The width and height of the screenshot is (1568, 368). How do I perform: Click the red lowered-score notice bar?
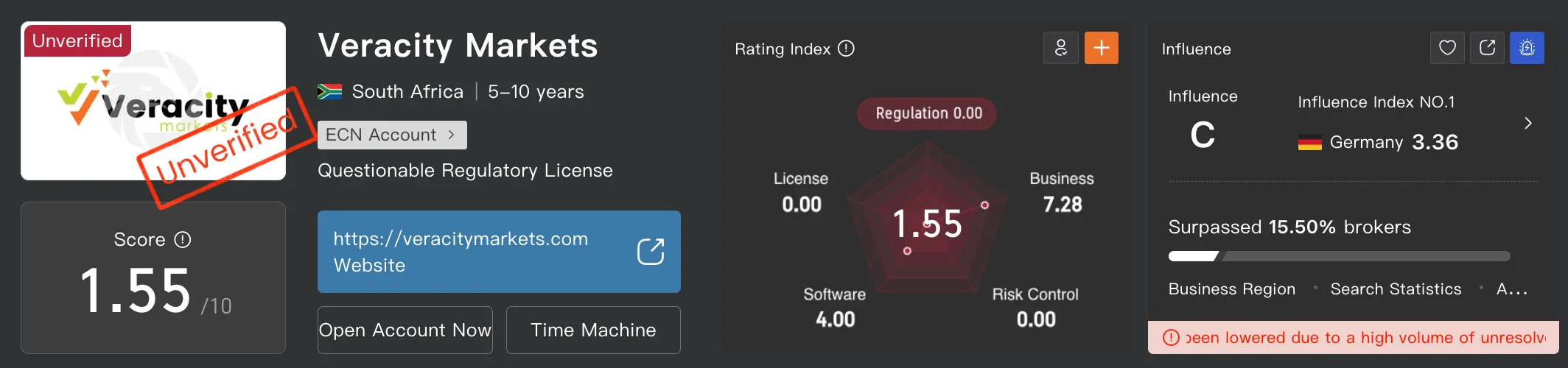tap(1353, 337)
